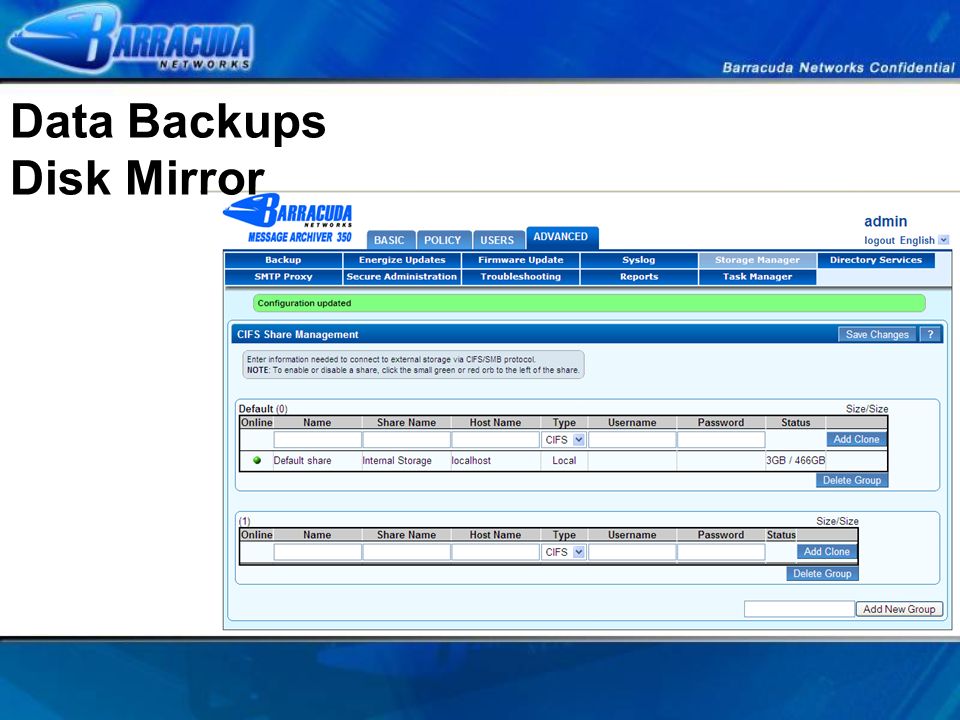Select the ADVANCED tab
960x720 pixels.
point(561,237)
